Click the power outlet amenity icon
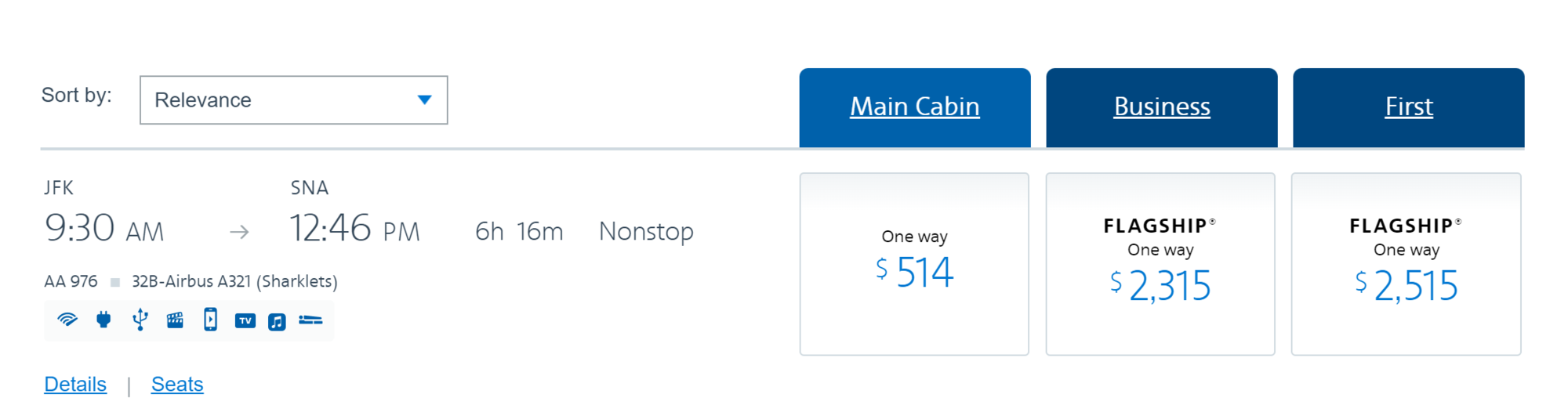The width and height of the screenshot is (1568, 405). pos(103,320)
